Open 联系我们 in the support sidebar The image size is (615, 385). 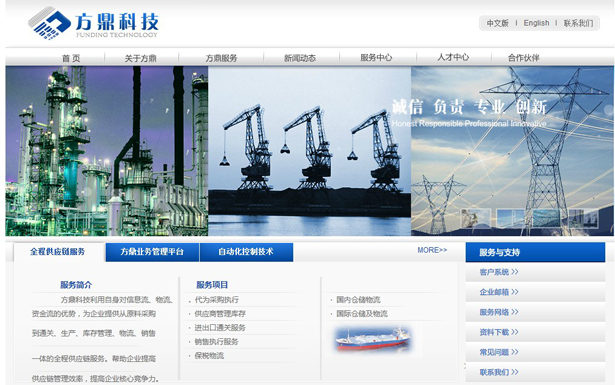(499, 372)
